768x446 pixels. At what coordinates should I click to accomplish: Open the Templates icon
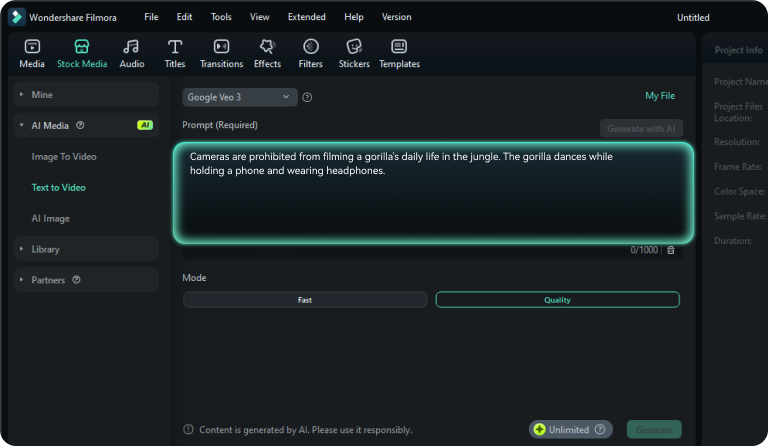click(399, 47)
